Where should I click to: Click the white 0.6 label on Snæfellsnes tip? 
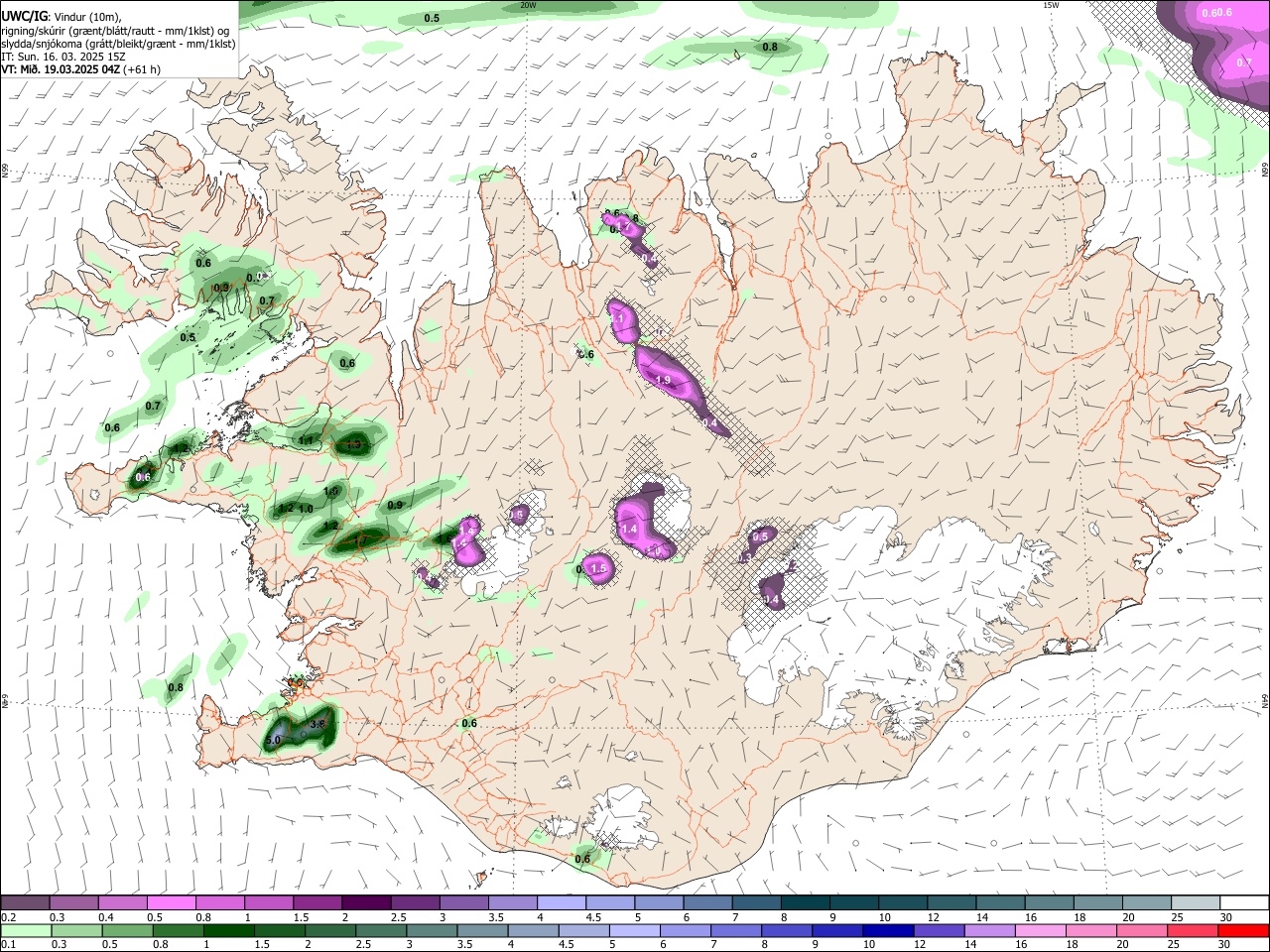(142, 477)
